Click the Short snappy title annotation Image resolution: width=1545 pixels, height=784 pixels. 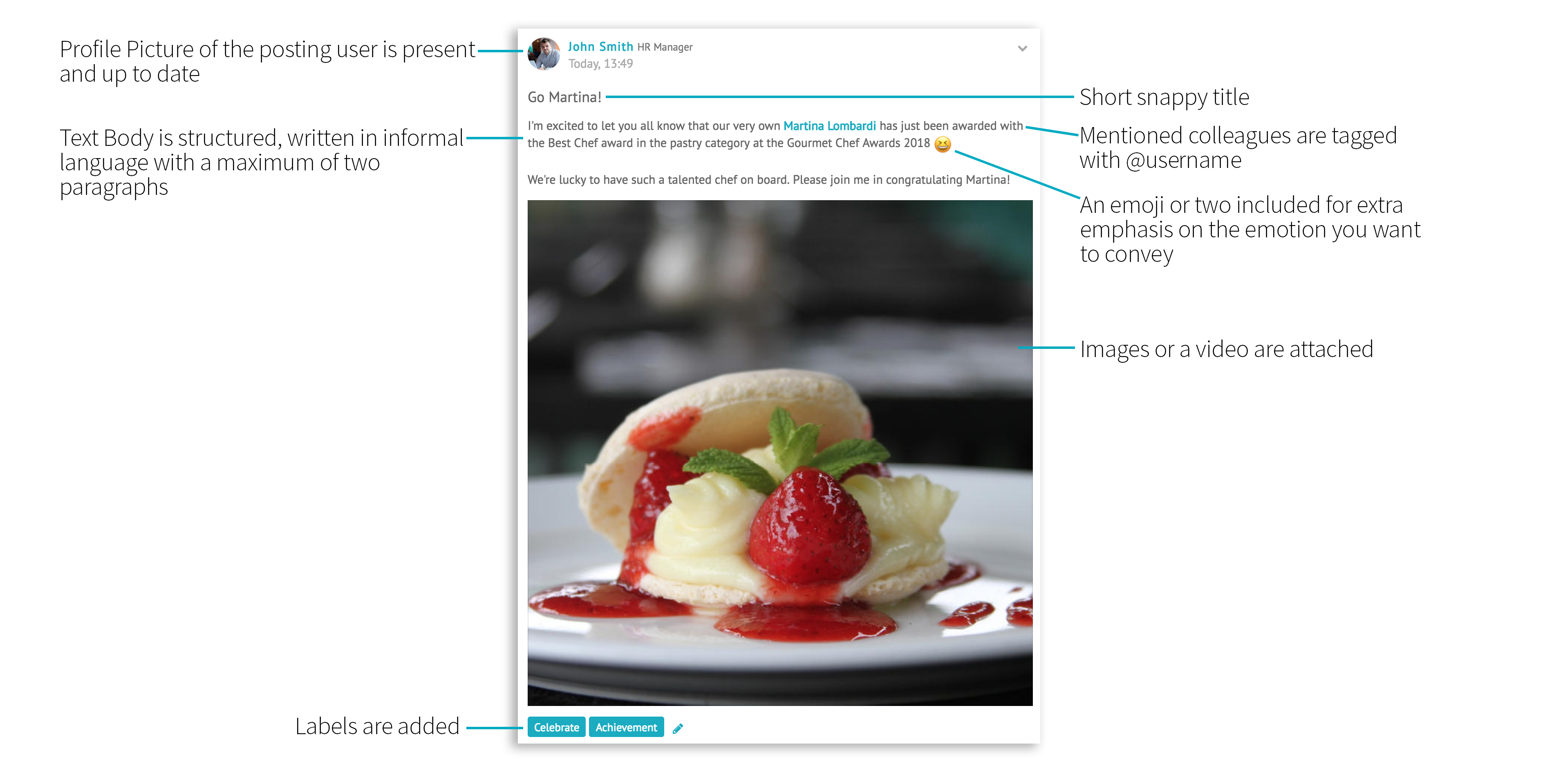(x=1164, y=97)
